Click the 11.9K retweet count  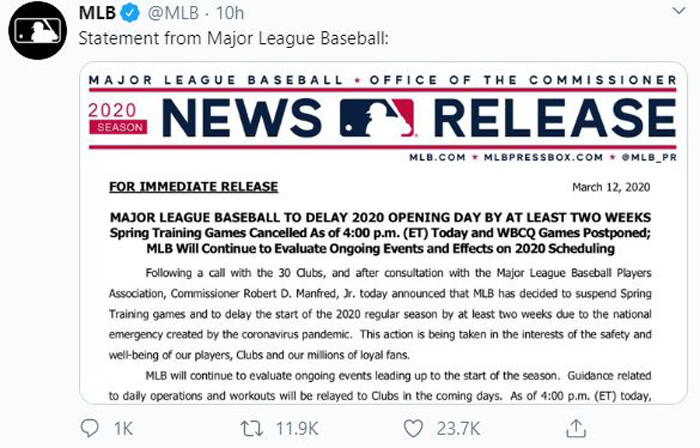pos(297,429)
